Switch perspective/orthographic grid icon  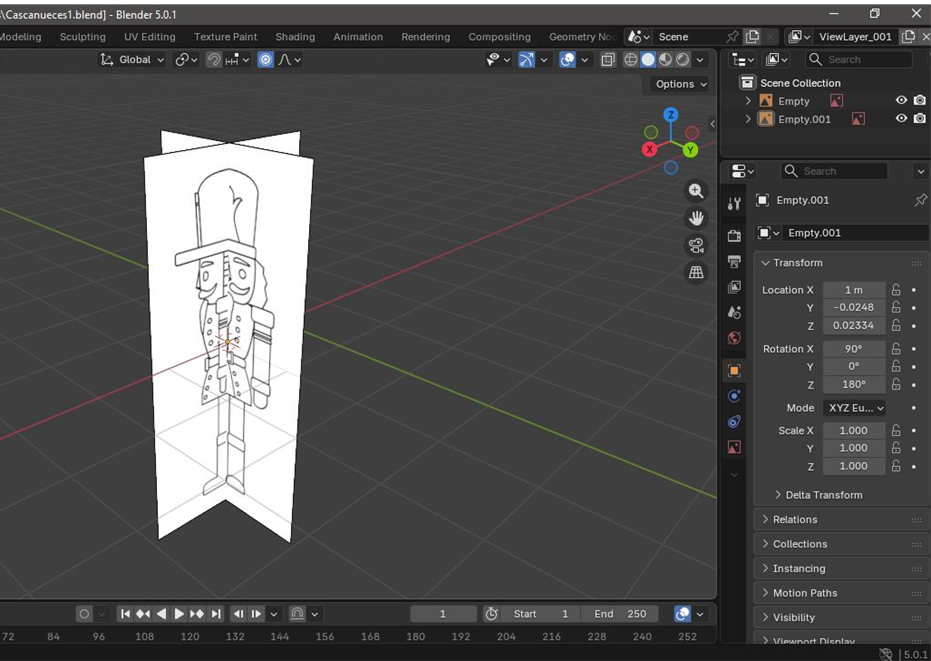696,272
